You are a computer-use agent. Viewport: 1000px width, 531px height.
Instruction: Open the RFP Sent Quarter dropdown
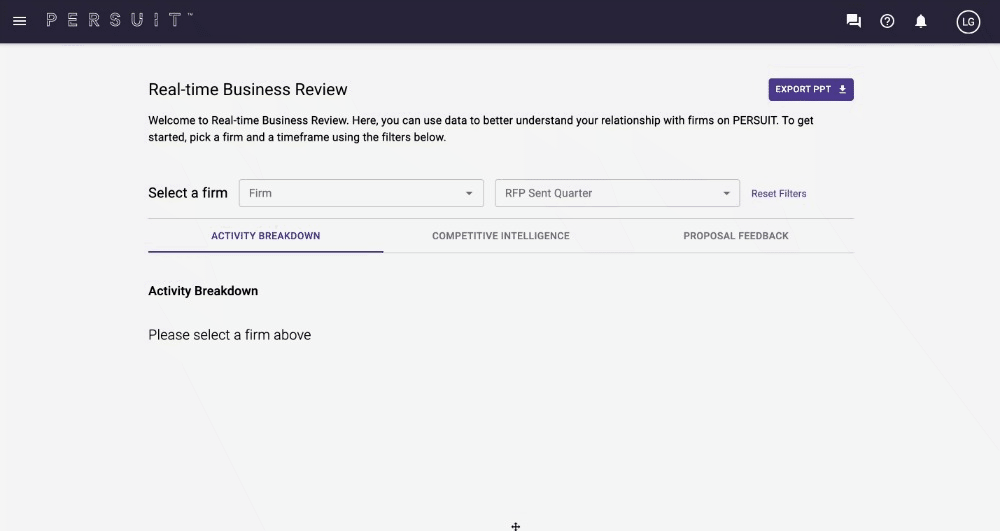point(608,193)
